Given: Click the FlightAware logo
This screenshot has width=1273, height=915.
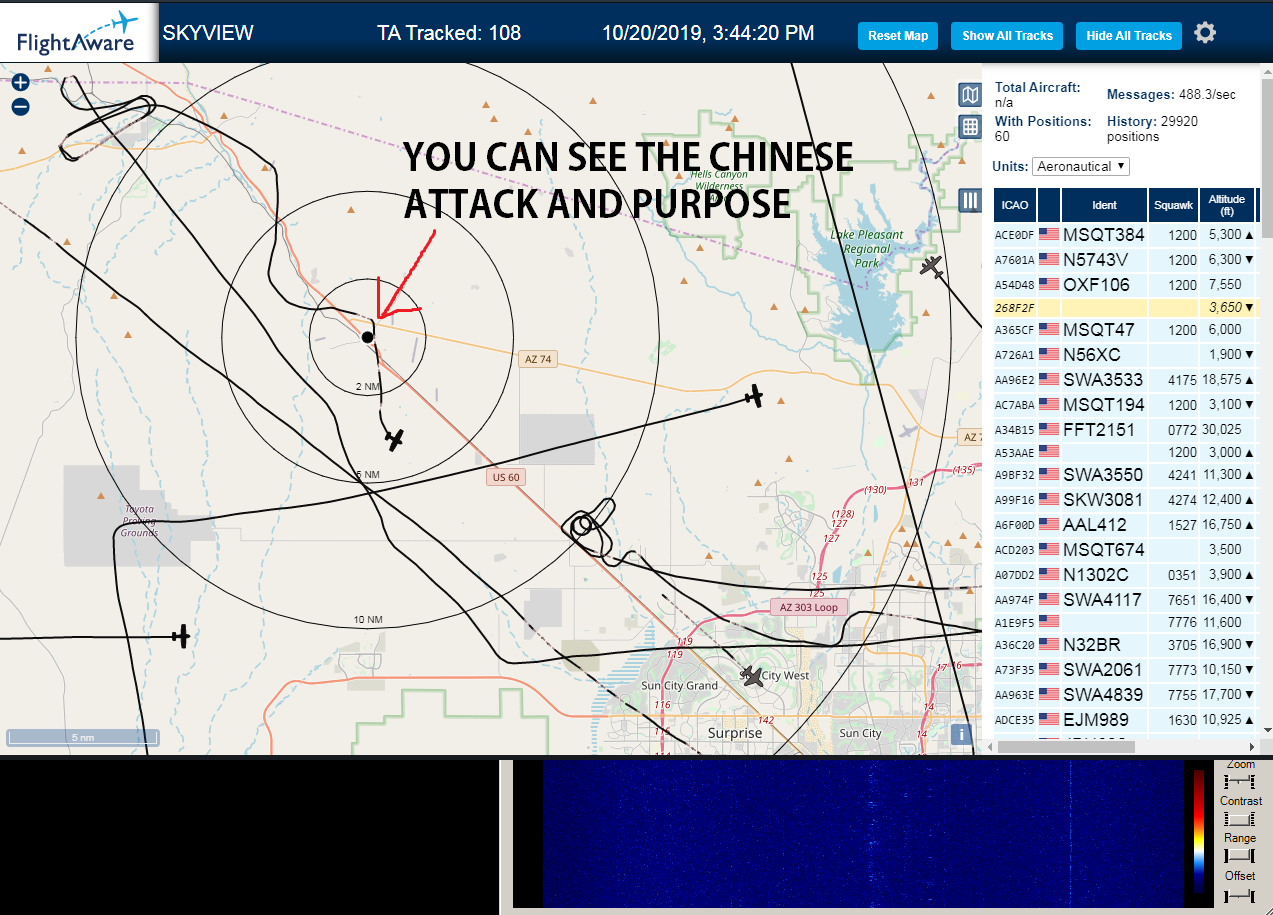Looking at the screenshot, I should click(x=78, y=33).
